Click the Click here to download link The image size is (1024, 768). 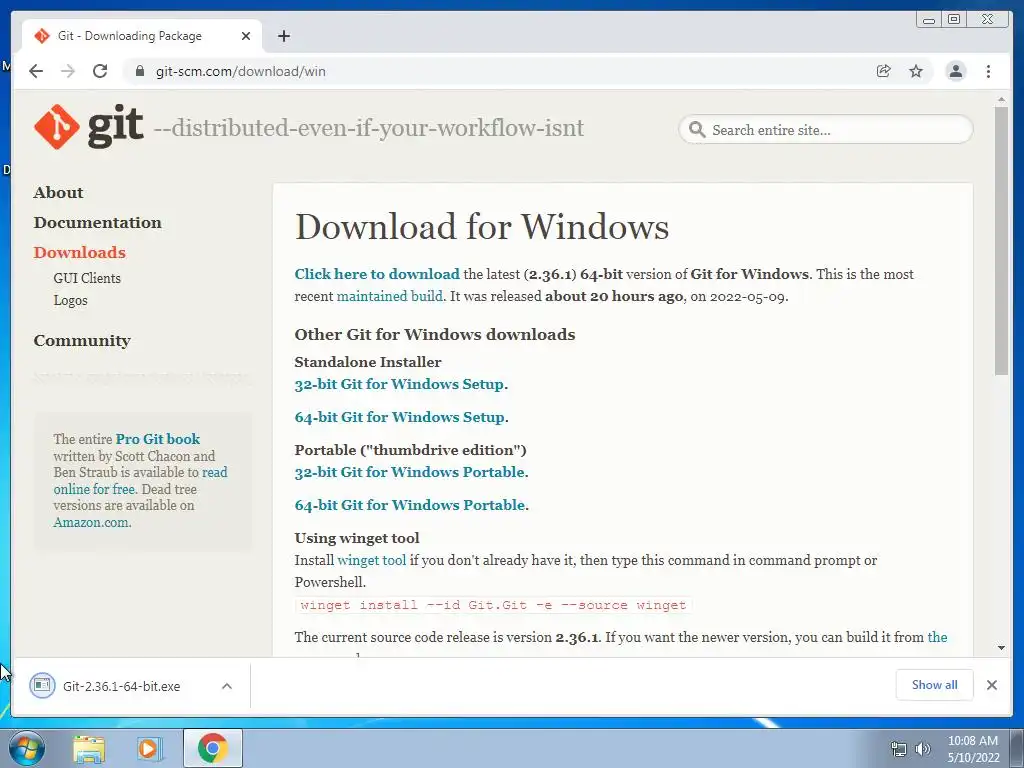click(377, 274)
